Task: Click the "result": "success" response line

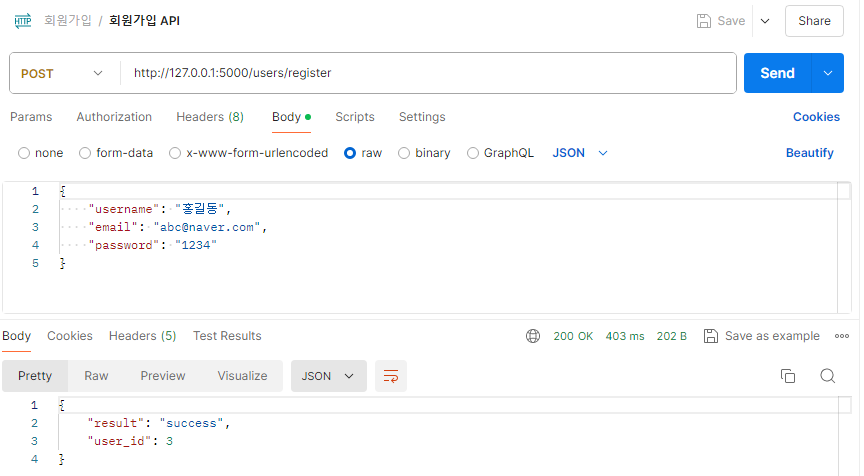Action: coord(159,423)
